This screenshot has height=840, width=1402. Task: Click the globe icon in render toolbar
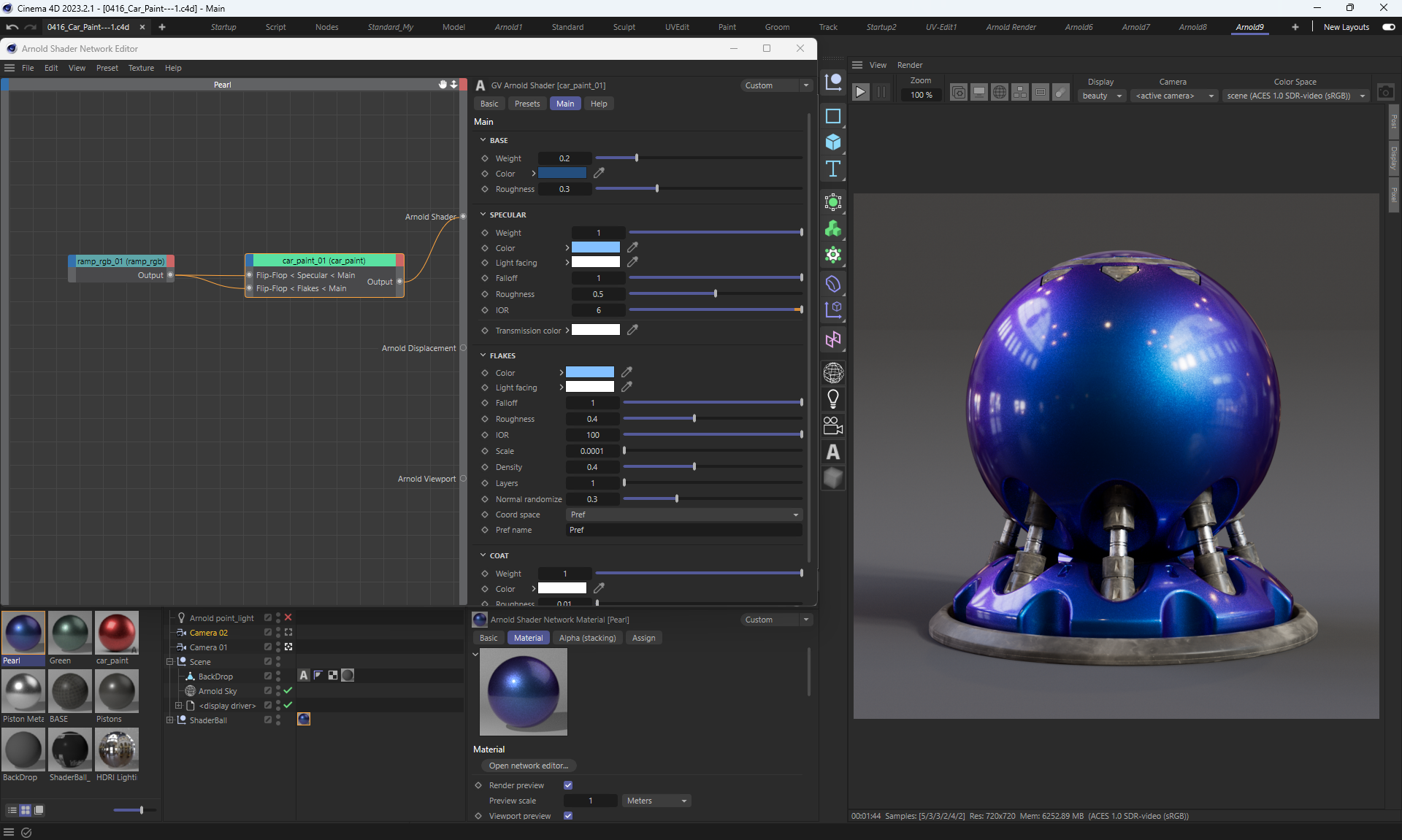pos(999,92)
